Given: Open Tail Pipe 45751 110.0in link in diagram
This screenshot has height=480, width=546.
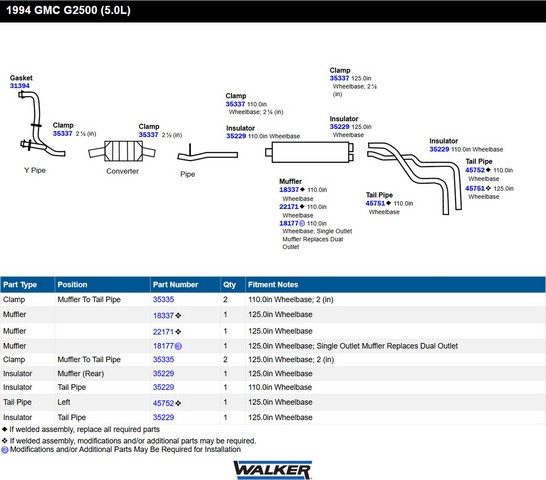Looking at the screenshot, I should tap(375, 203).
